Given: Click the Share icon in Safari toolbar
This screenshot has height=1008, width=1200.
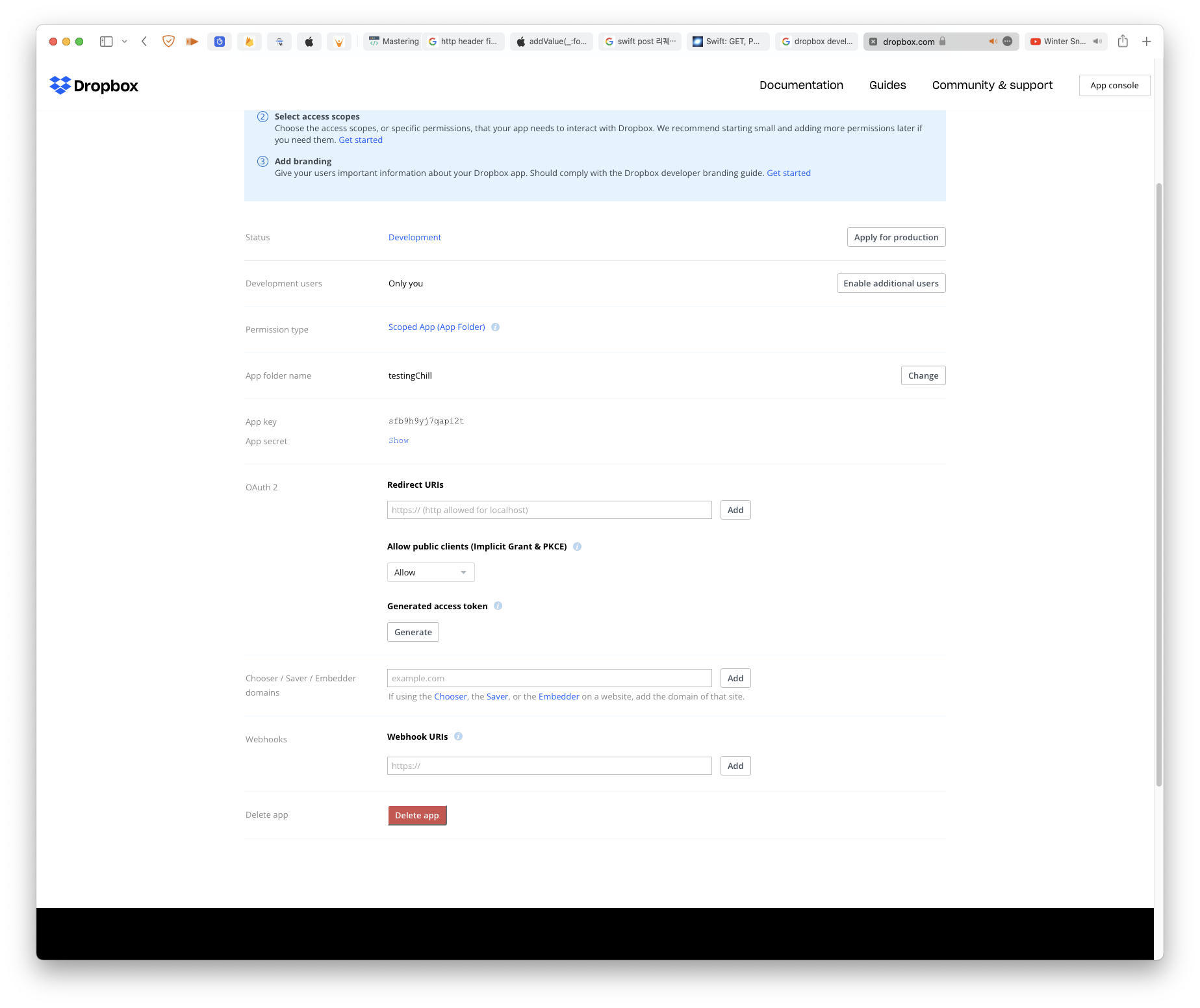Looking at the screenshot, I should point(1123,42).
